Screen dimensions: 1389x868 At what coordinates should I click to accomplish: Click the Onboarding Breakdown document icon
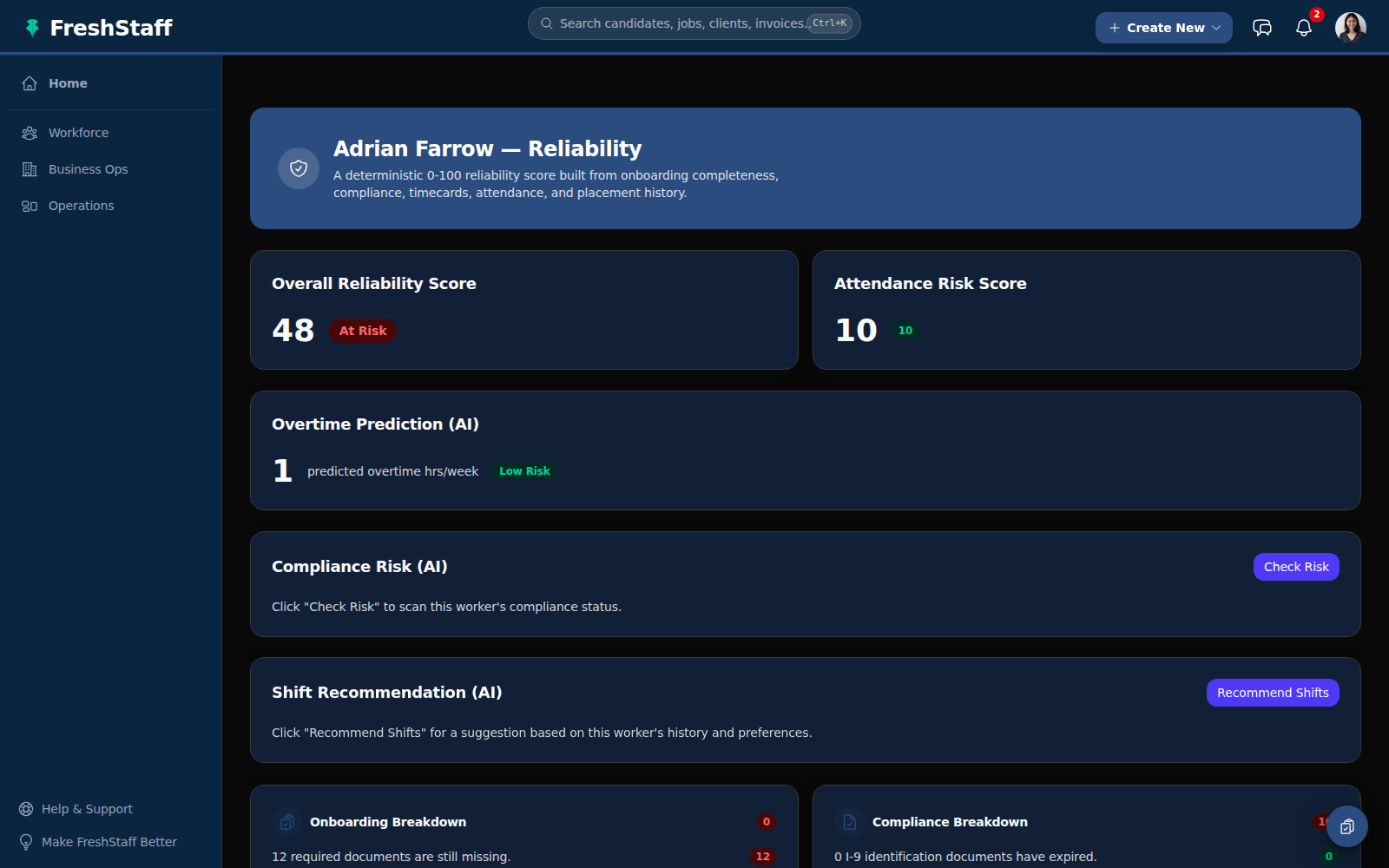coord(287,822)
